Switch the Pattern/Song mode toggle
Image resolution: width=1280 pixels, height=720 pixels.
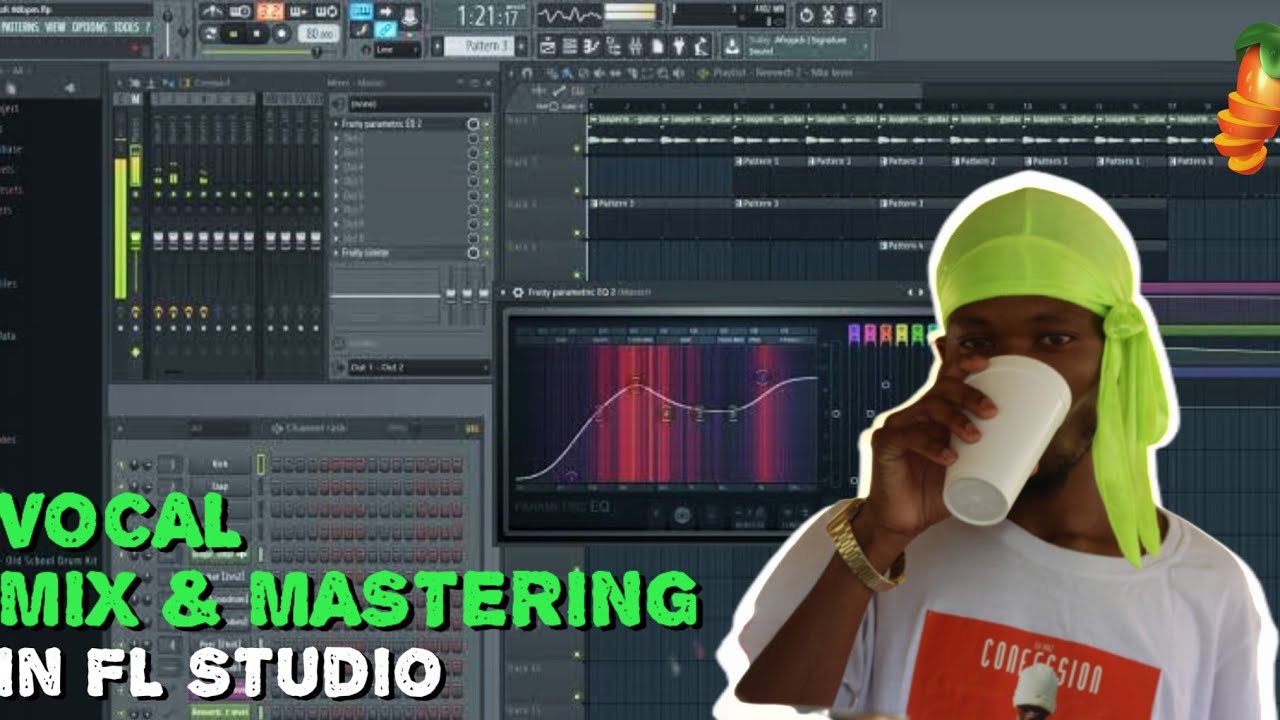pos(210,33)
